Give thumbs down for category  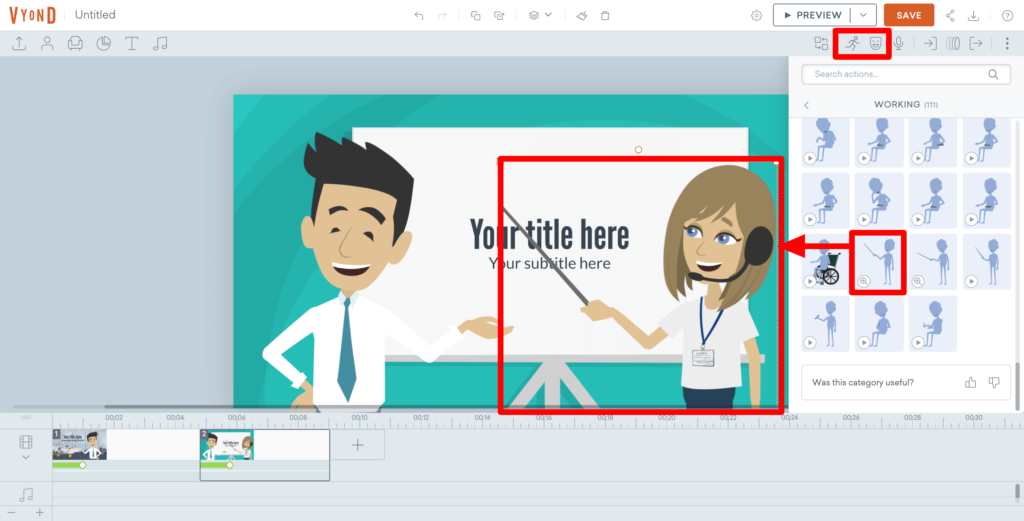tap(994, 383)
